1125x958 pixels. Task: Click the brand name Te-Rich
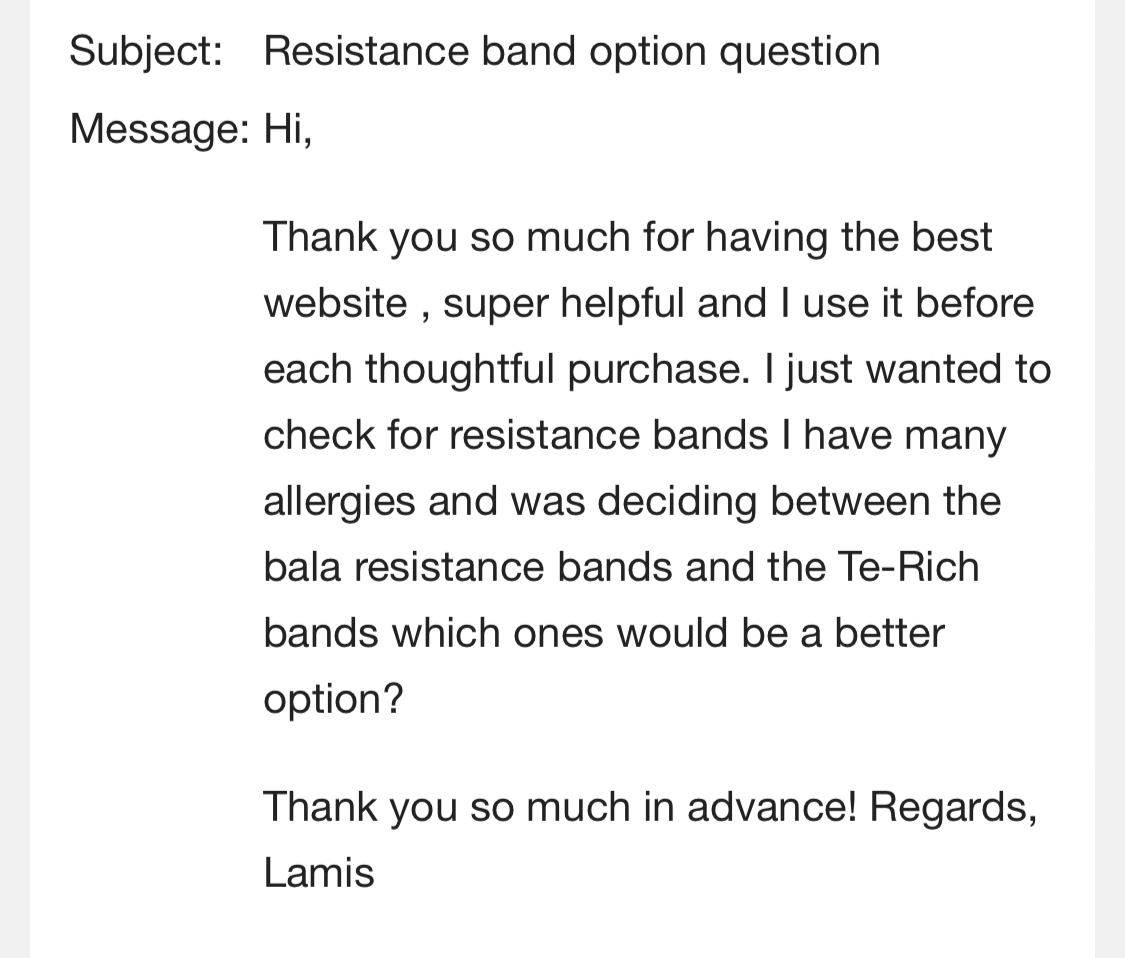(908, 567)
